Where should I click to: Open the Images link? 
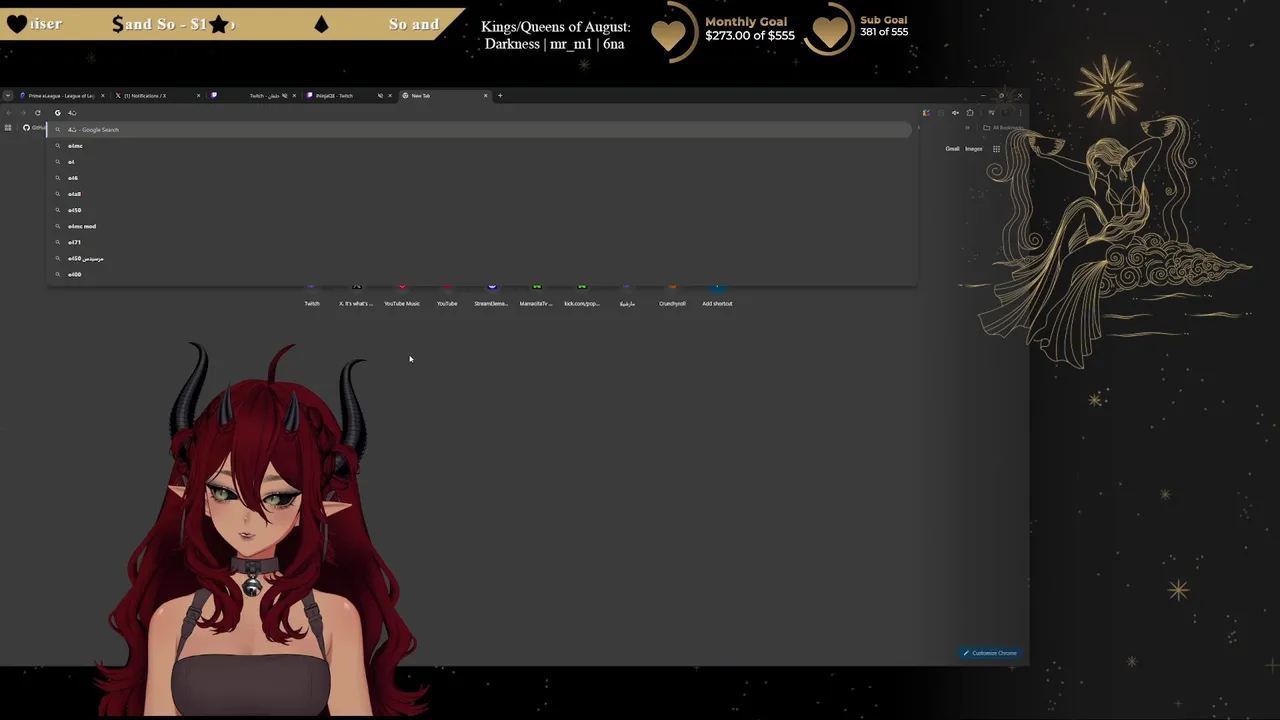point(973,149)
